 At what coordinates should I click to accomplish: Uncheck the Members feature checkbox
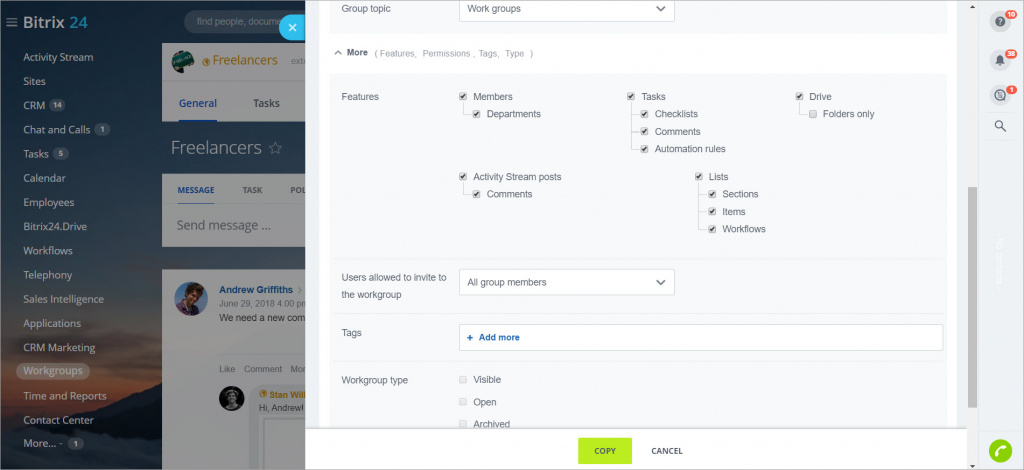pyautogui.click(x=463, y=97)
